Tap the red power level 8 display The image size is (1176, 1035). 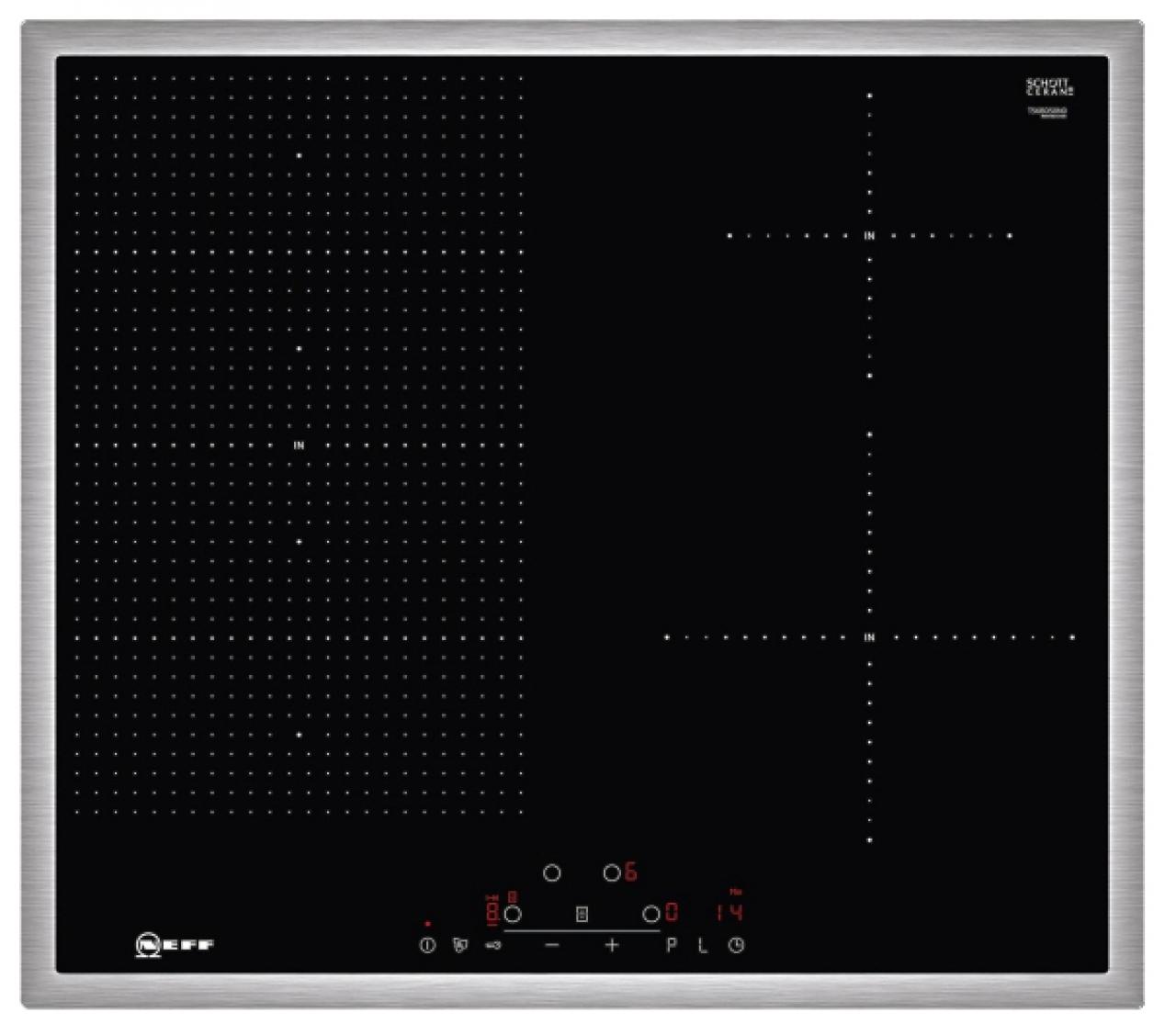(x=492, y=910)
